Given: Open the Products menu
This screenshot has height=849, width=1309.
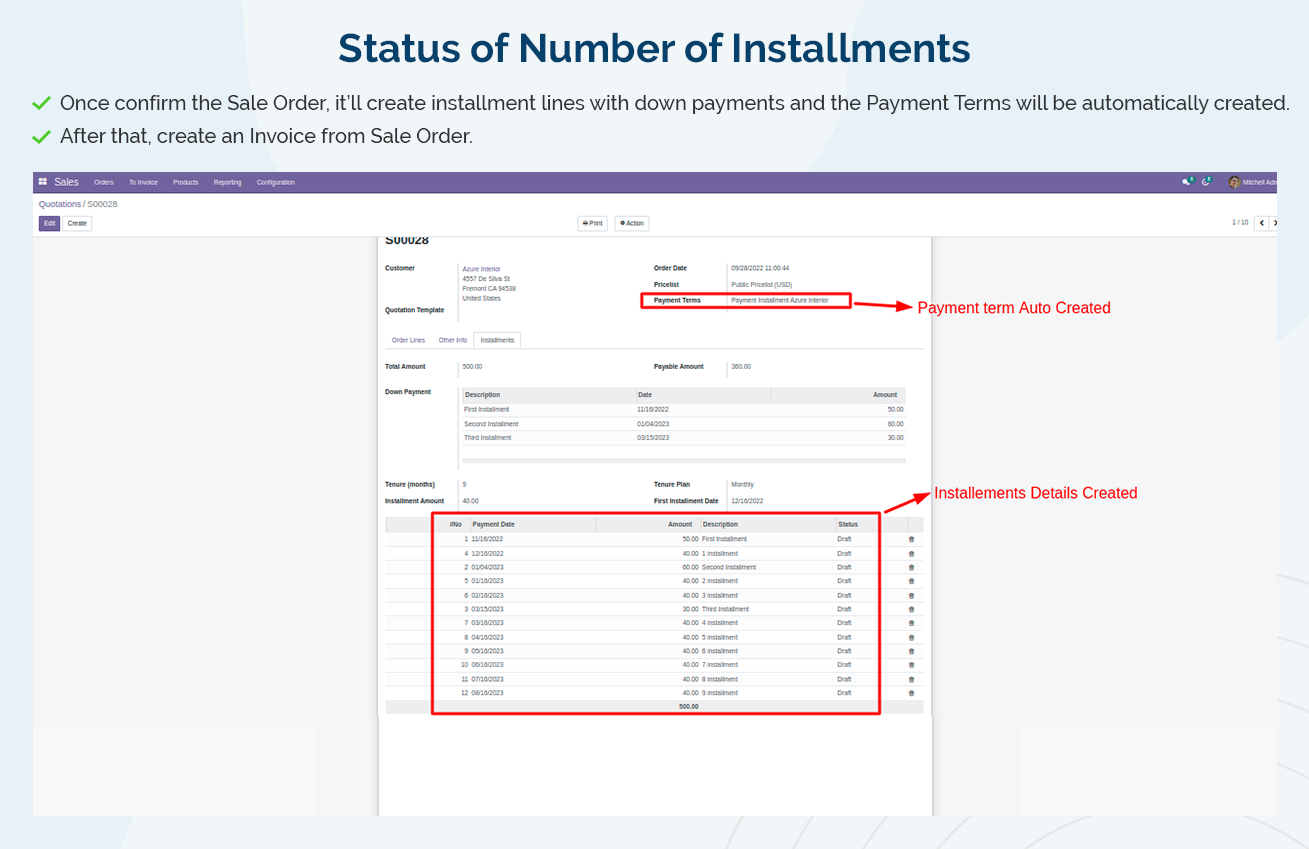Looking at the screenshot, I should (x=186, y=182).
